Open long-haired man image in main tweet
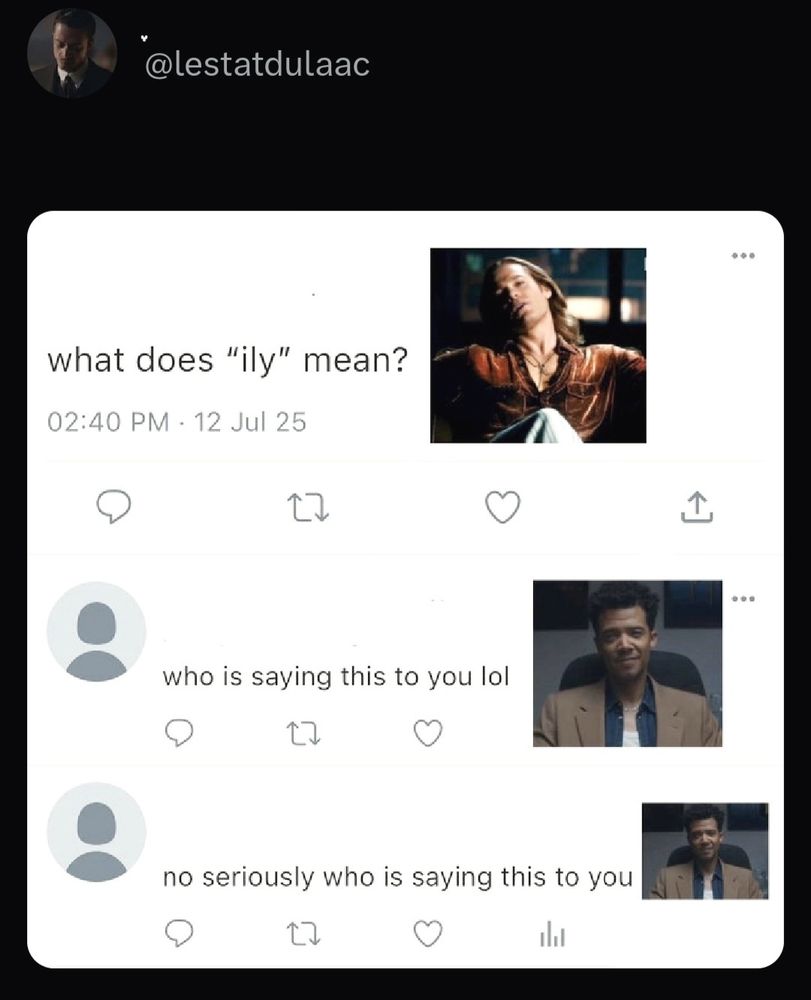This screenshot has height=1000, width=811. point(538,345)
